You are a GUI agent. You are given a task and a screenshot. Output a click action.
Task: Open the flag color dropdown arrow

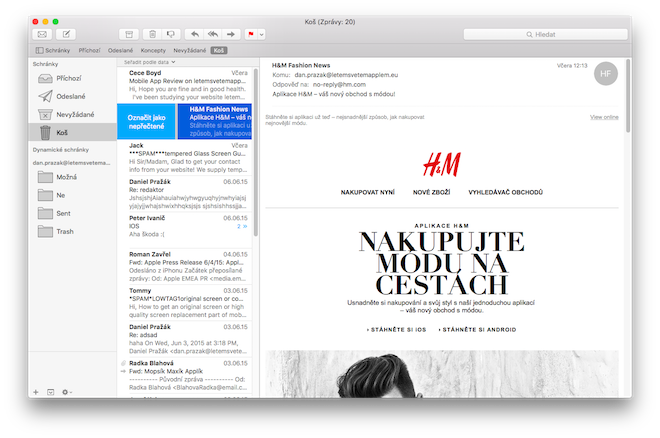[261, 35]
